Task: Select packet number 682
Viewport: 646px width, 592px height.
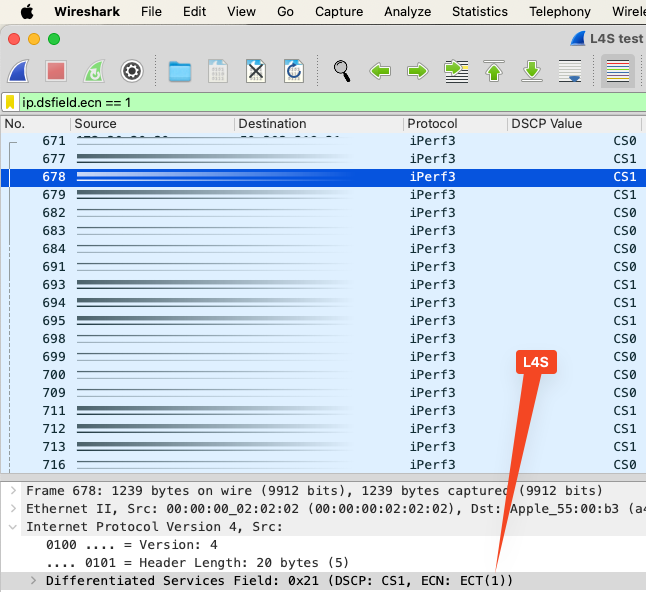Action: pos(323,213)
